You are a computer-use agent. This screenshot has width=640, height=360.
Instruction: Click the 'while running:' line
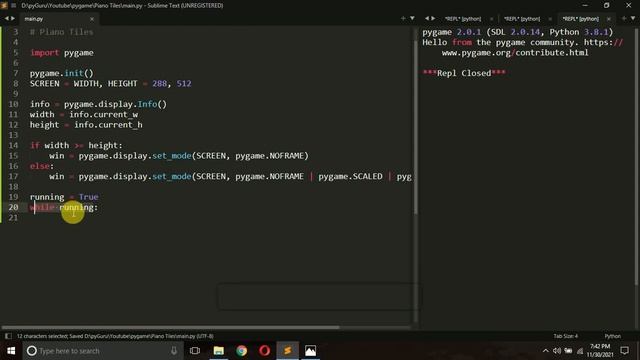pos(64,207)
